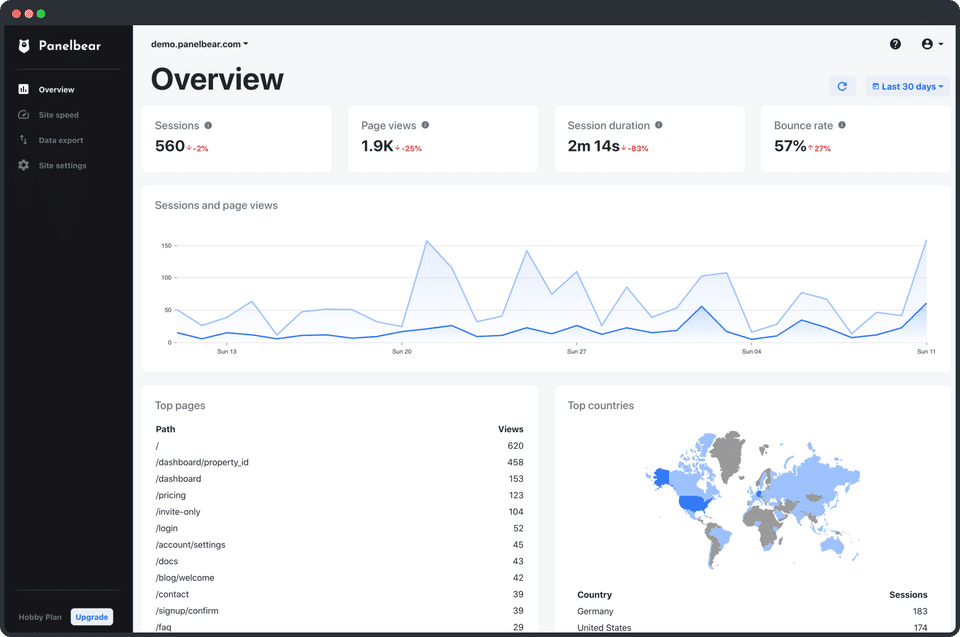Screen dimensions: 960x637
Task: Click the -25% page views change indicator
Action: pyautogui.click(x=408, y=148)
